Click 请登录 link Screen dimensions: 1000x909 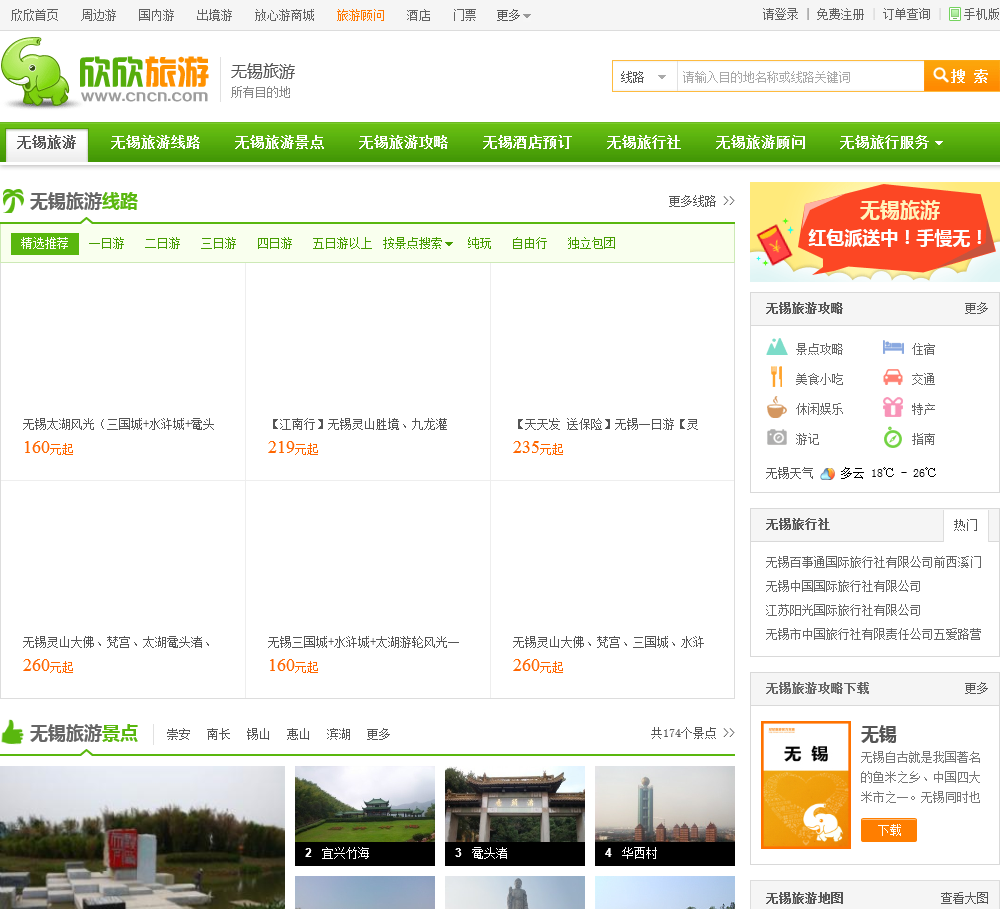pyautogui.click(x=780, y=15)
